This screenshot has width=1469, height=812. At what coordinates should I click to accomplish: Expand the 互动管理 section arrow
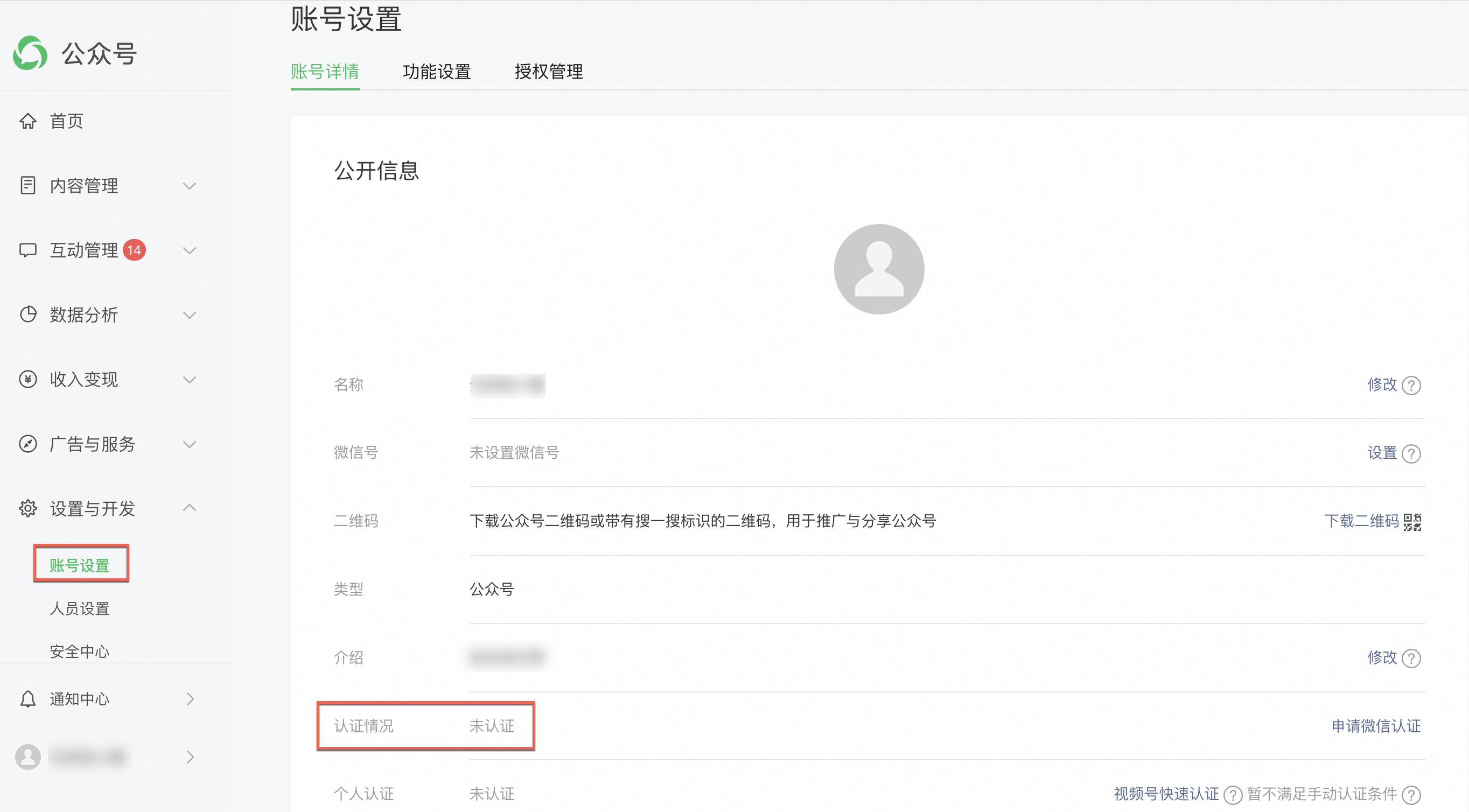(x=190, y=250)
